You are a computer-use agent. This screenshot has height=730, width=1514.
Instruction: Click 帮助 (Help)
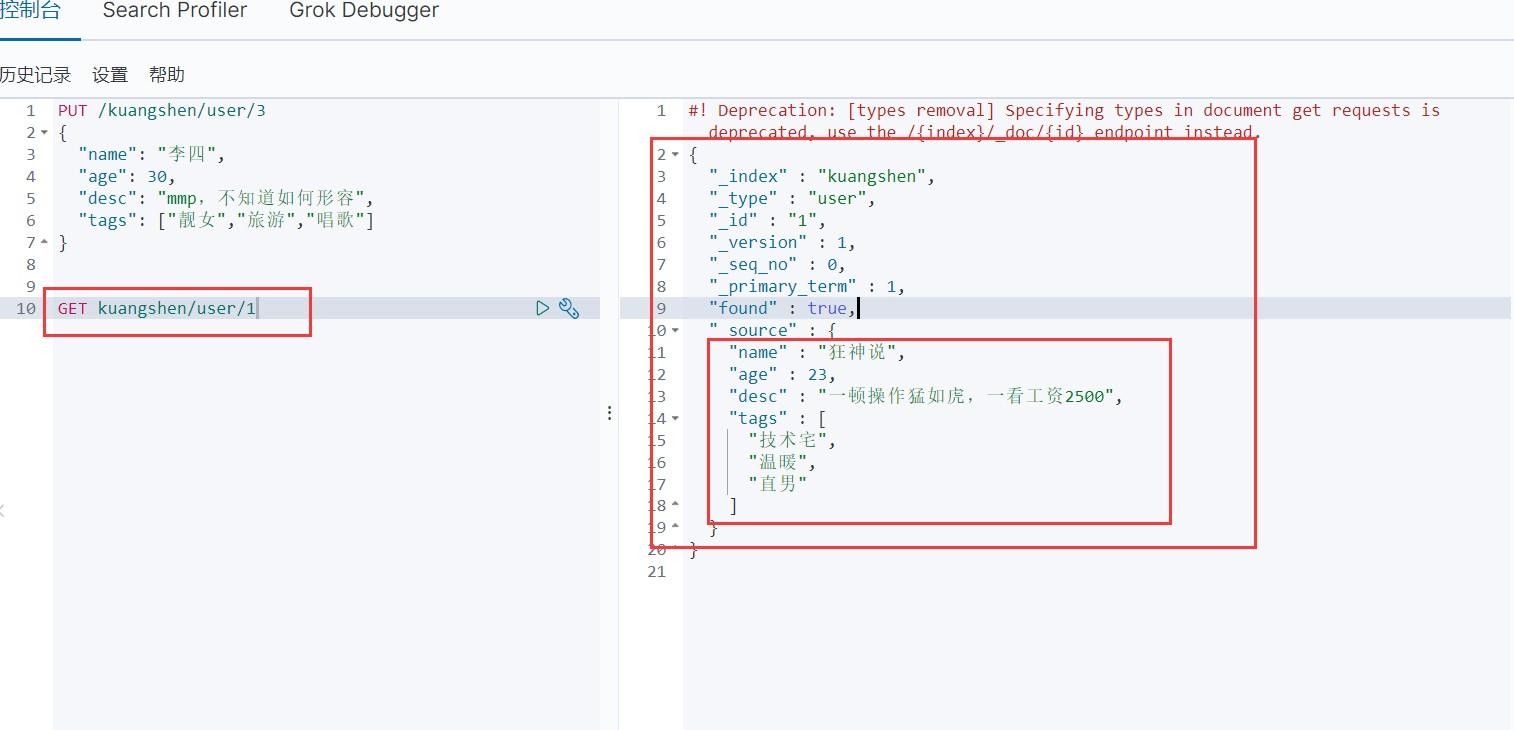[167, 75]
